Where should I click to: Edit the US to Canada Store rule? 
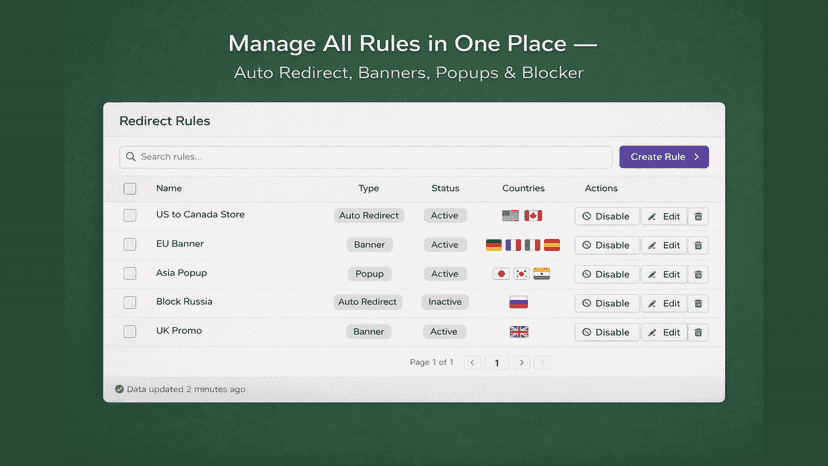coord(664,216)
